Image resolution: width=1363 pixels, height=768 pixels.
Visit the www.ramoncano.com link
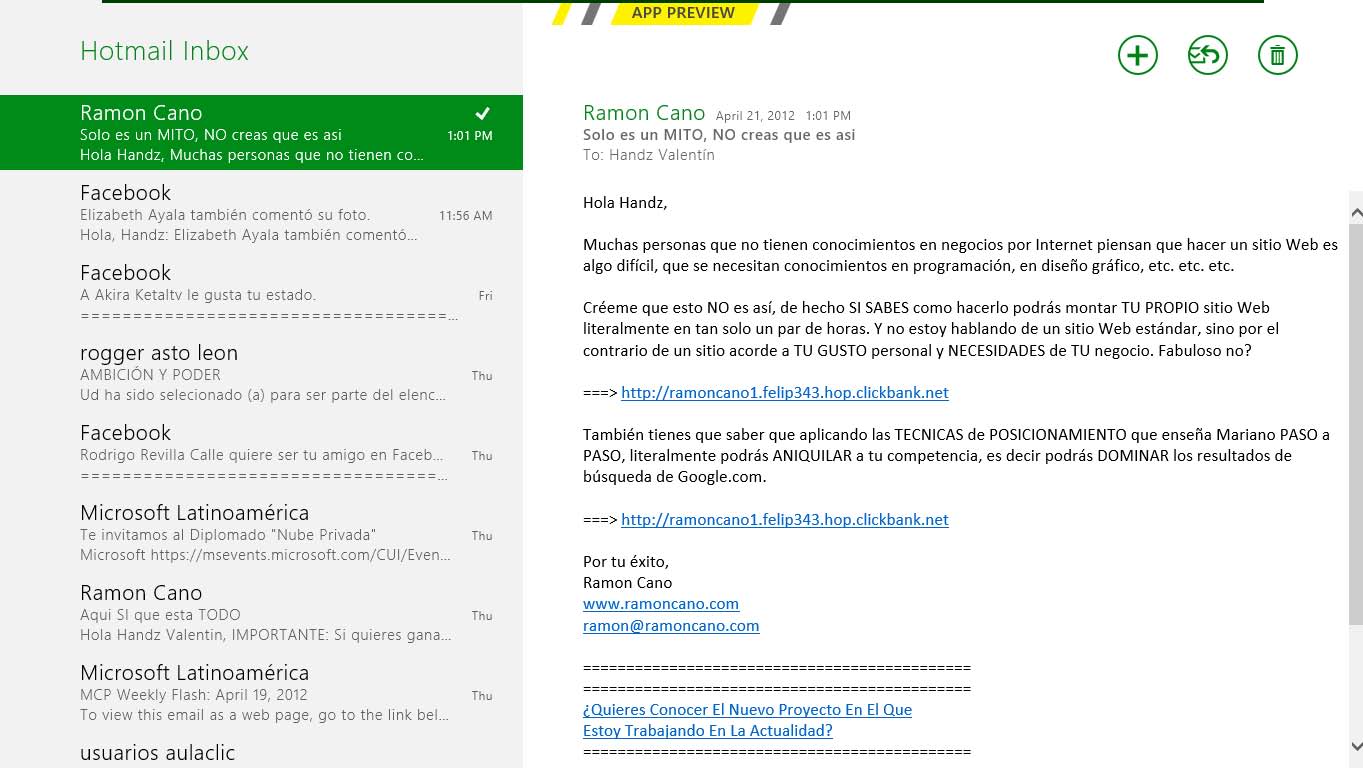[661, 604]
